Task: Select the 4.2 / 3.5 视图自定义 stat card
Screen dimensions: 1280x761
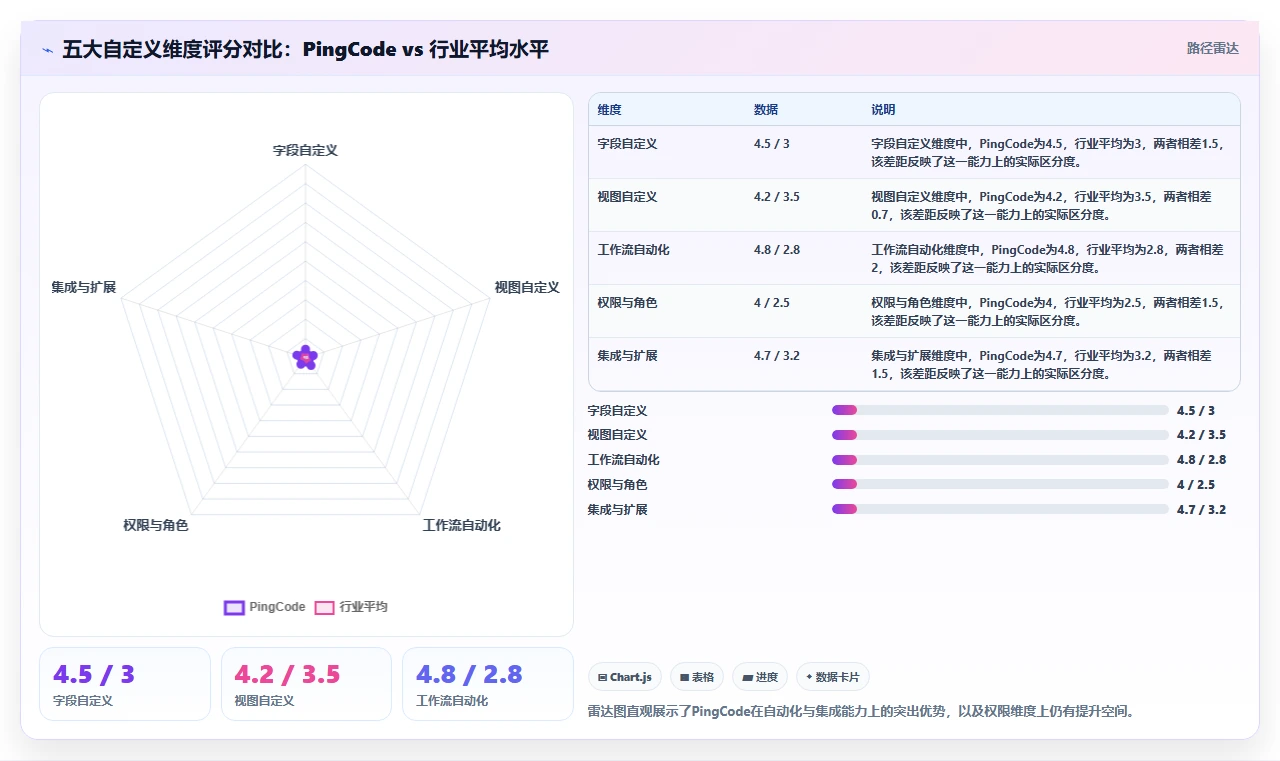Action: point(306,684)
